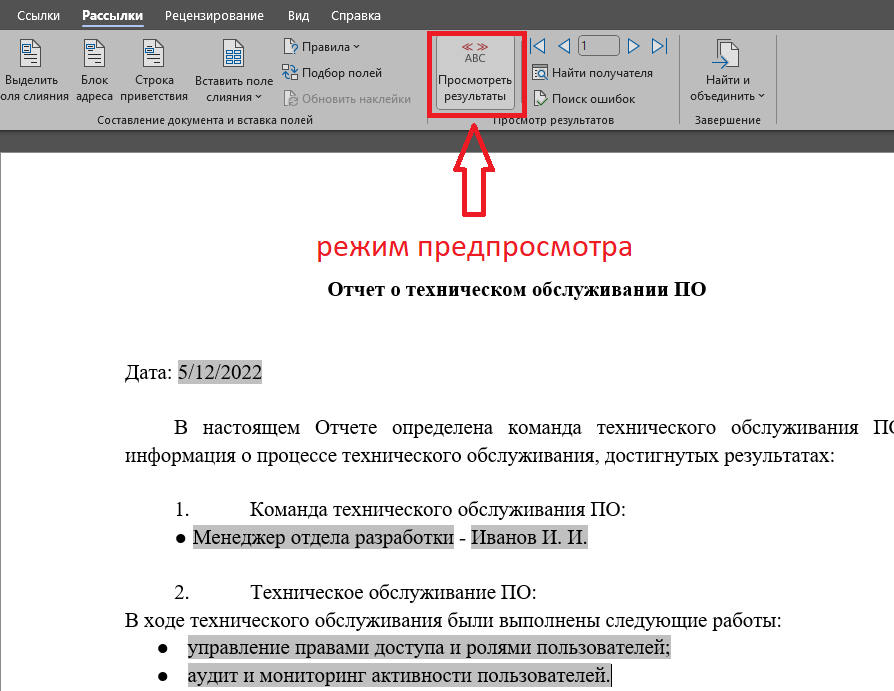Go to the first record arrow

click(x=538, y=45)
